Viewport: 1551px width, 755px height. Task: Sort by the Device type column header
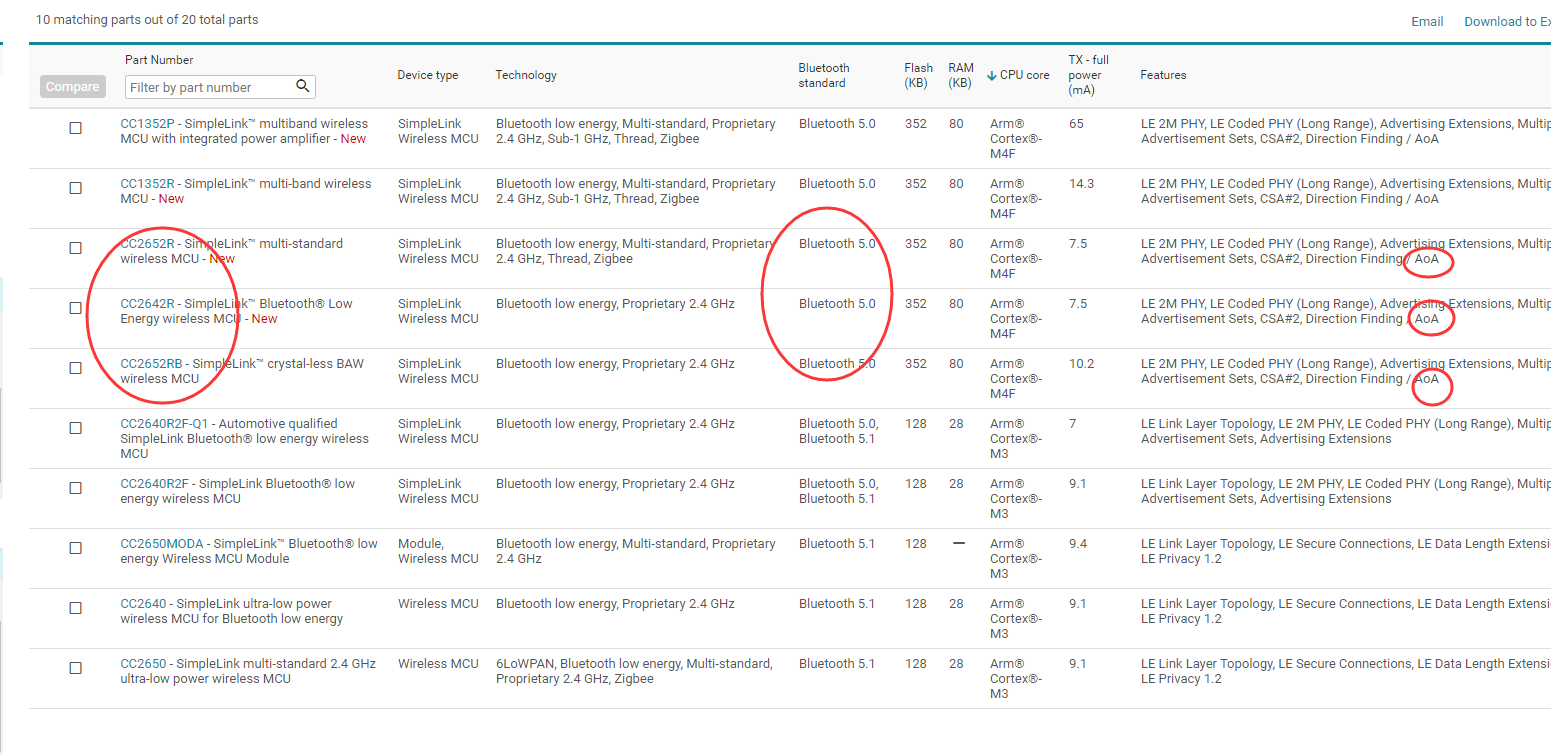point(427,75)
